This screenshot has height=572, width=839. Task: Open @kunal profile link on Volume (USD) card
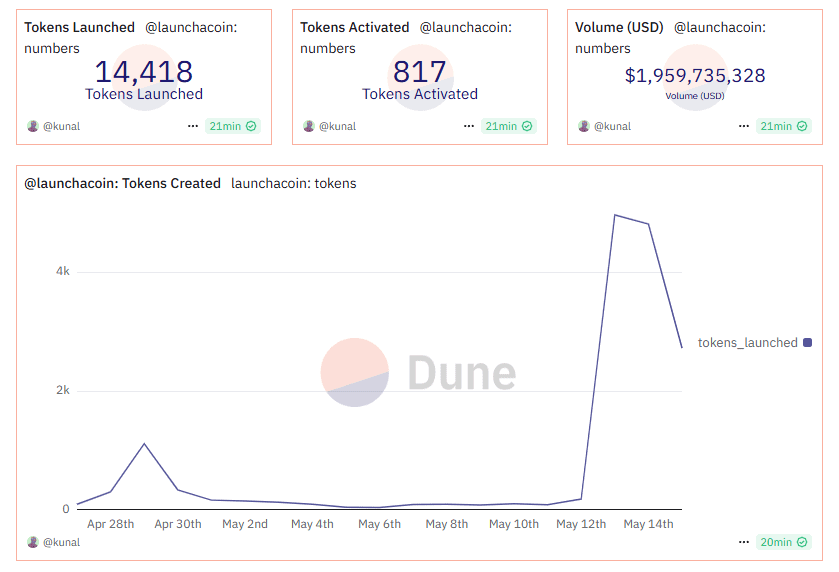coord(613,126)
